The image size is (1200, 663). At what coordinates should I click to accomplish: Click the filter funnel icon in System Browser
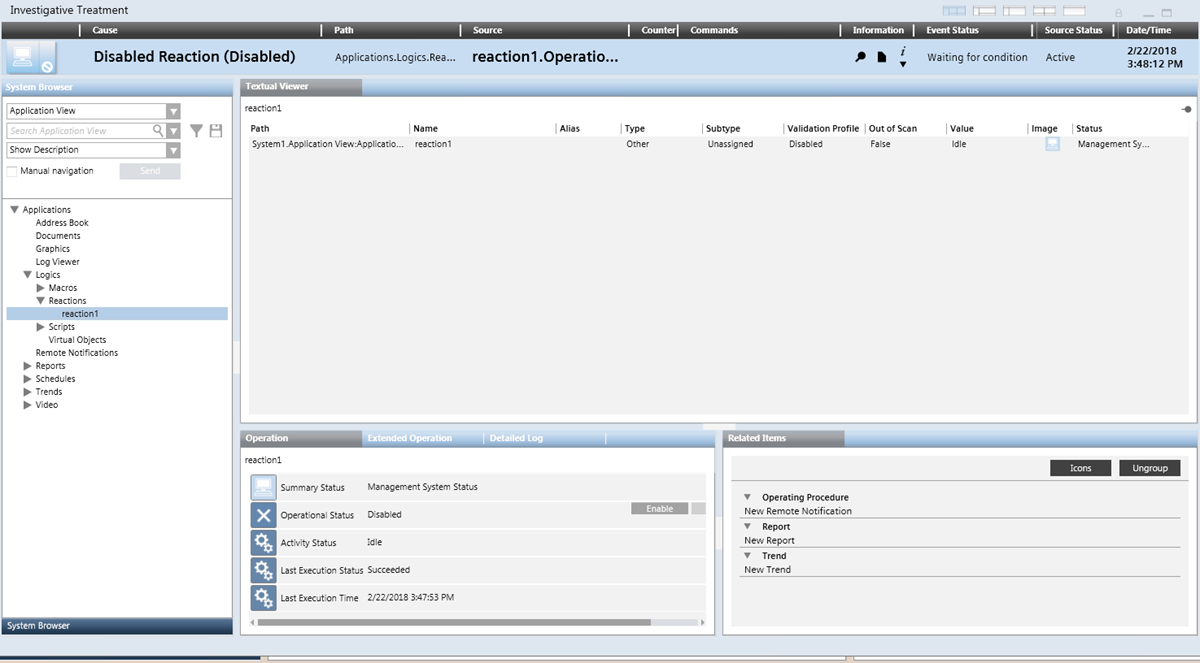tap(197, 131)
